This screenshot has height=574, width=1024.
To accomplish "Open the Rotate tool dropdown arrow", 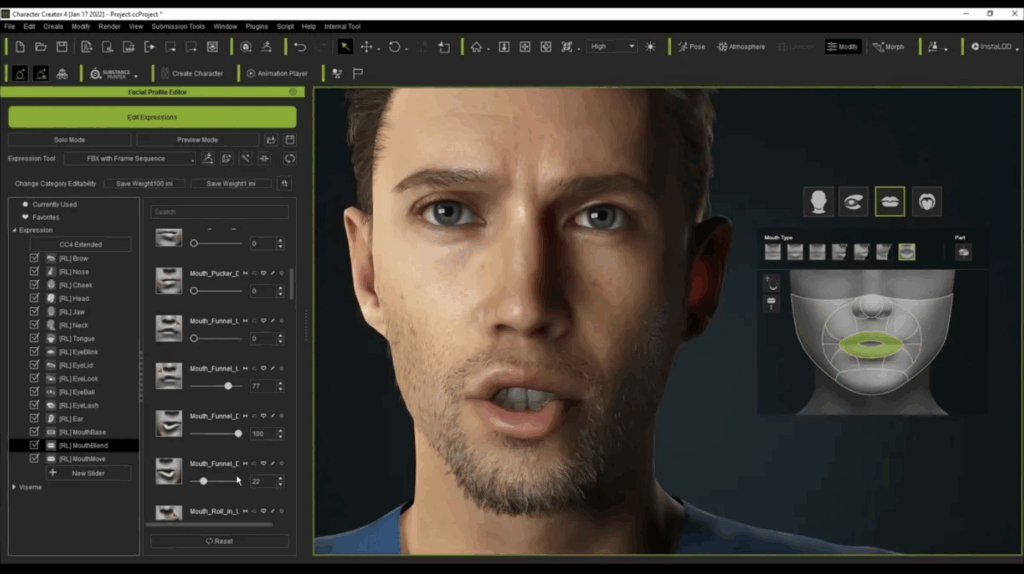I will coord(406,49).
